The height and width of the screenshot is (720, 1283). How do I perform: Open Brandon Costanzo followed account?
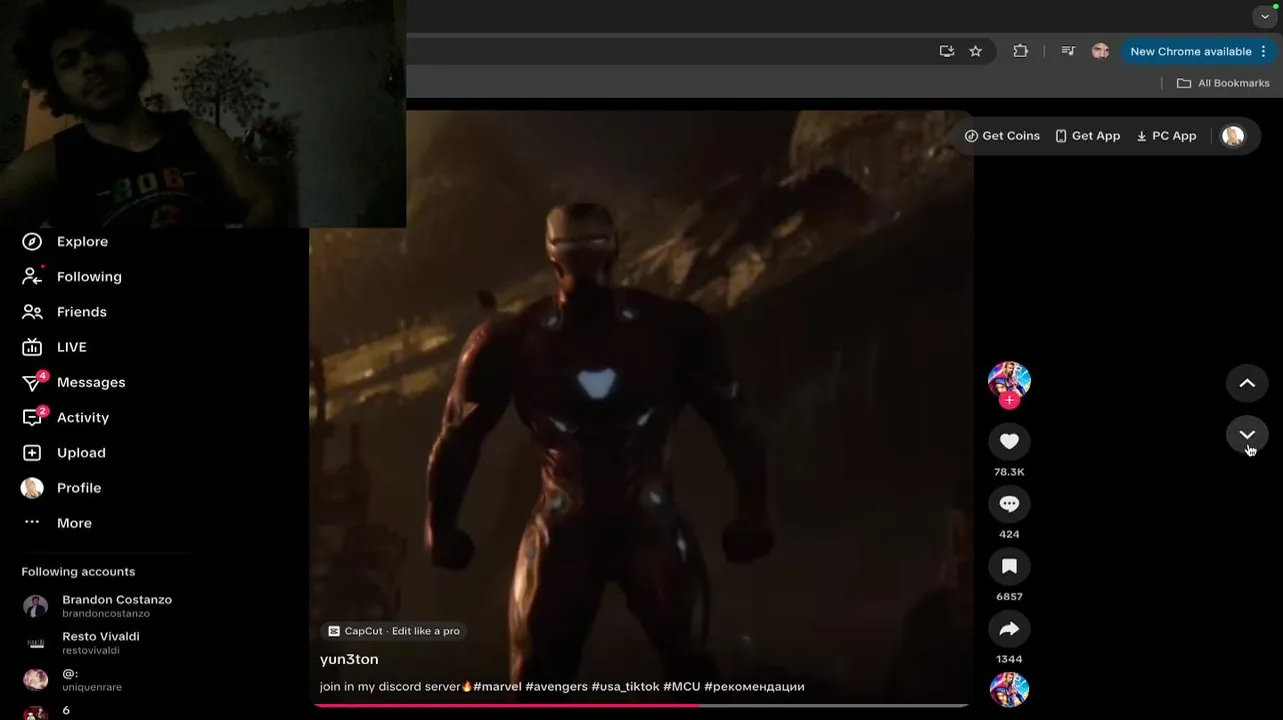pos(97,606)
